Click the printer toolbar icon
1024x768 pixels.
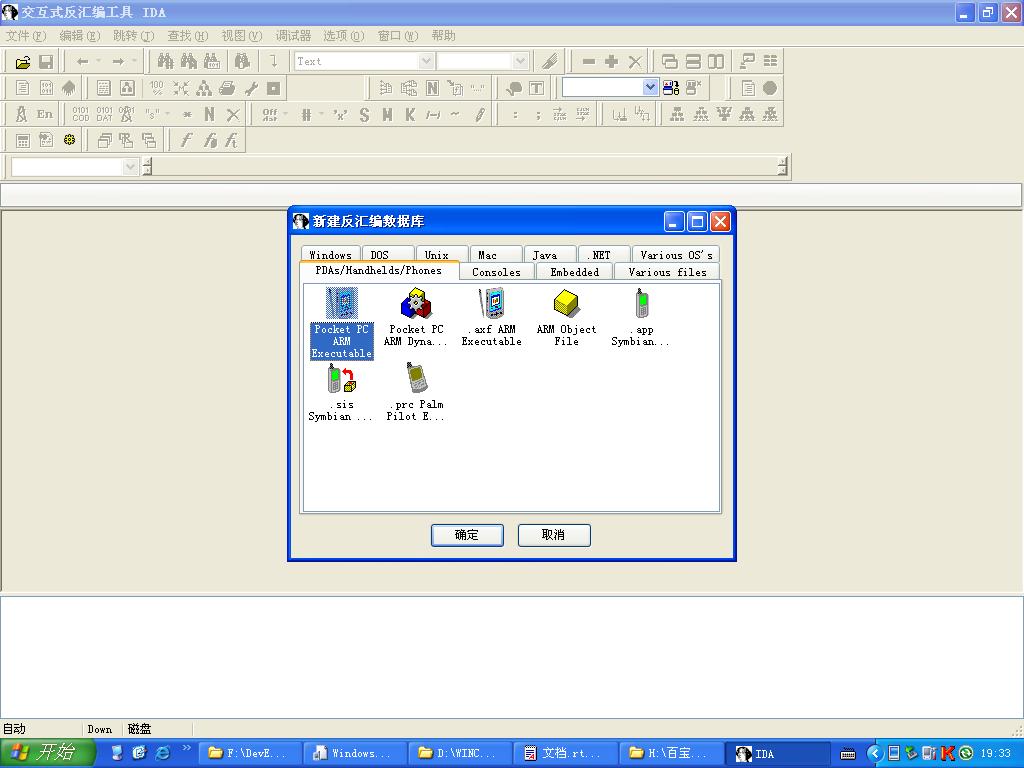click(x=227, y=88)
